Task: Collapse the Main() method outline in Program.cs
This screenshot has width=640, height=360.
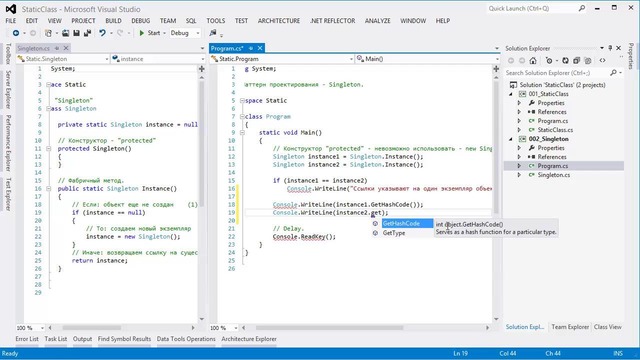Action: click(x=242, y=133)
